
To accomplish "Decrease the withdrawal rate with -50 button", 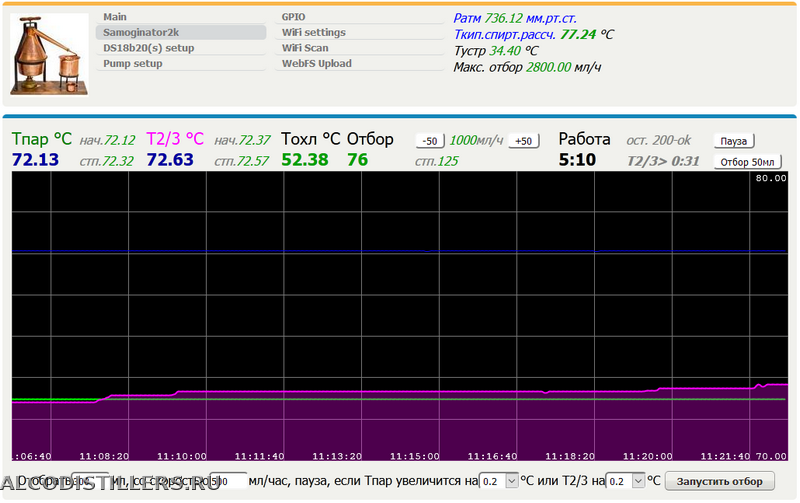I will coord(430,141).
